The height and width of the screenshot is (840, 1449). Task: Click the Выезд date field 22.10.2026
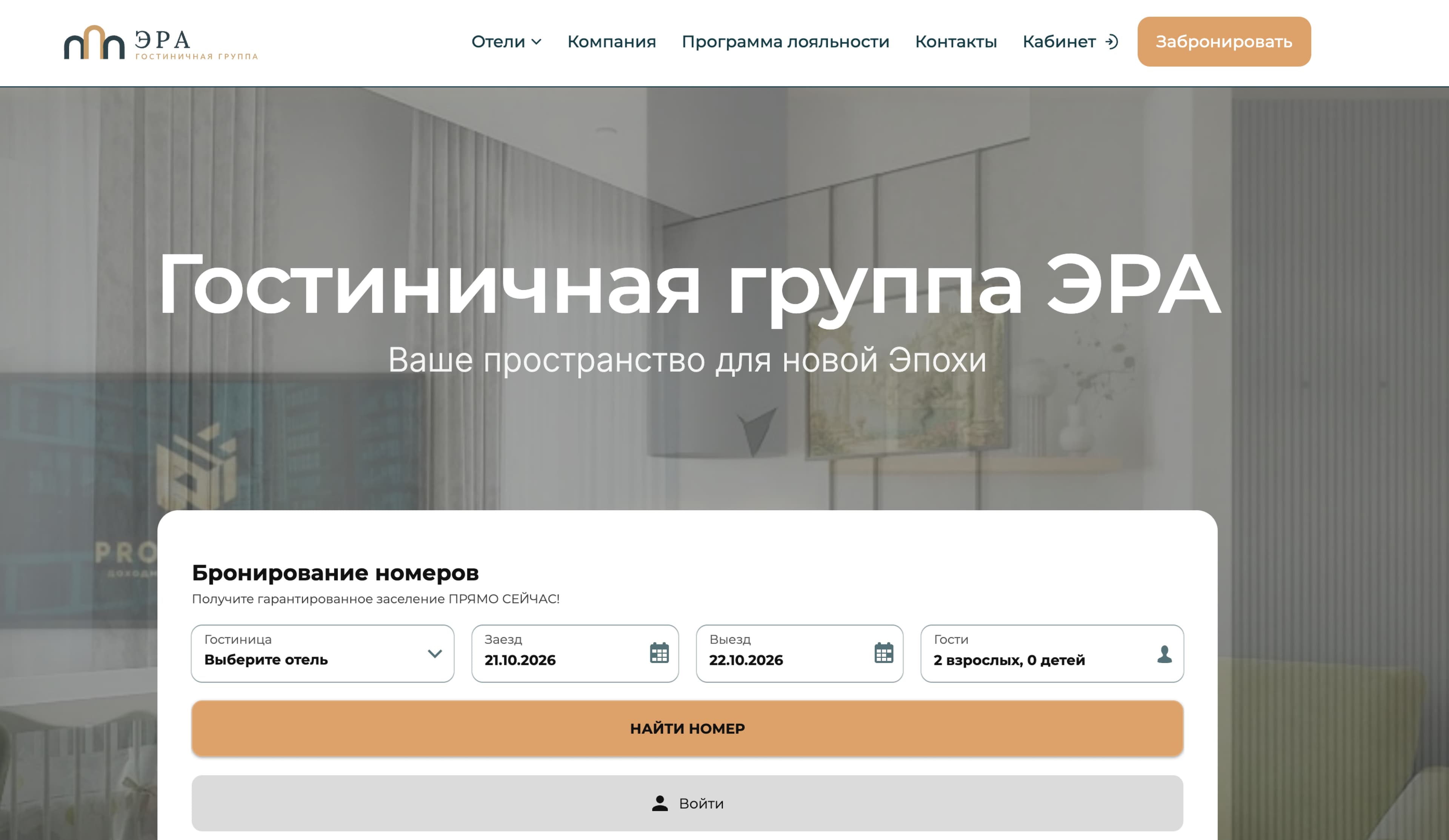coord(799,653)
